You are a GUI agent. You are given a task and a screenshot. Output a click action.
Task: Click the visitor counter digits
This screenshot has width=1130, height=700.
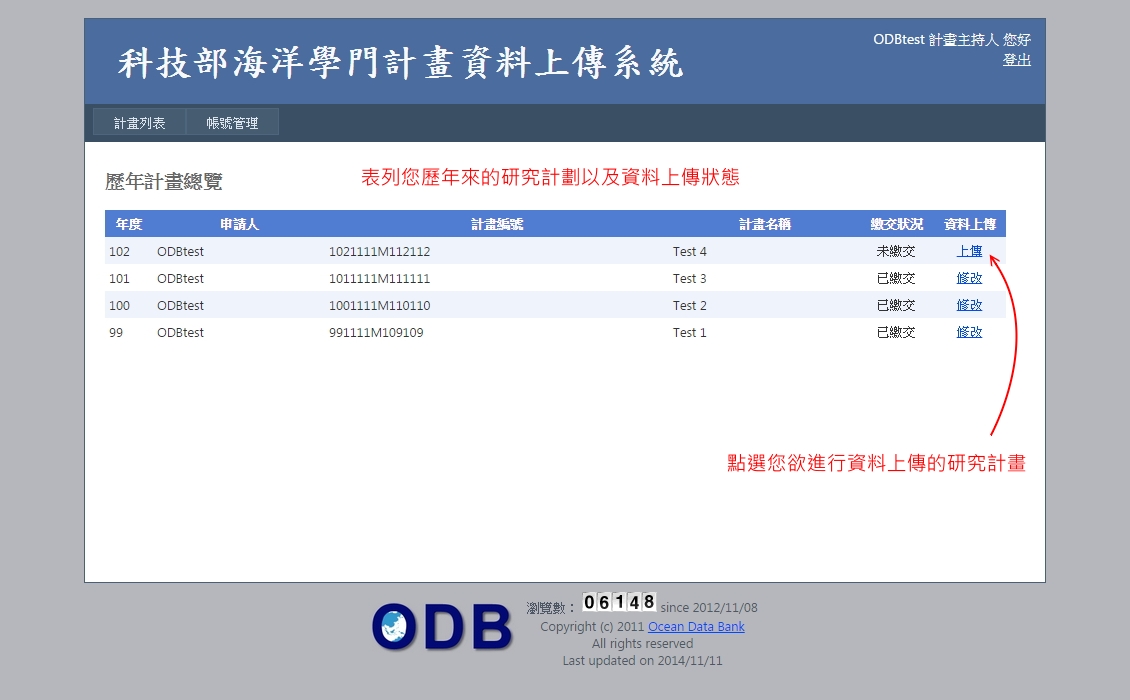coord(619,602)
